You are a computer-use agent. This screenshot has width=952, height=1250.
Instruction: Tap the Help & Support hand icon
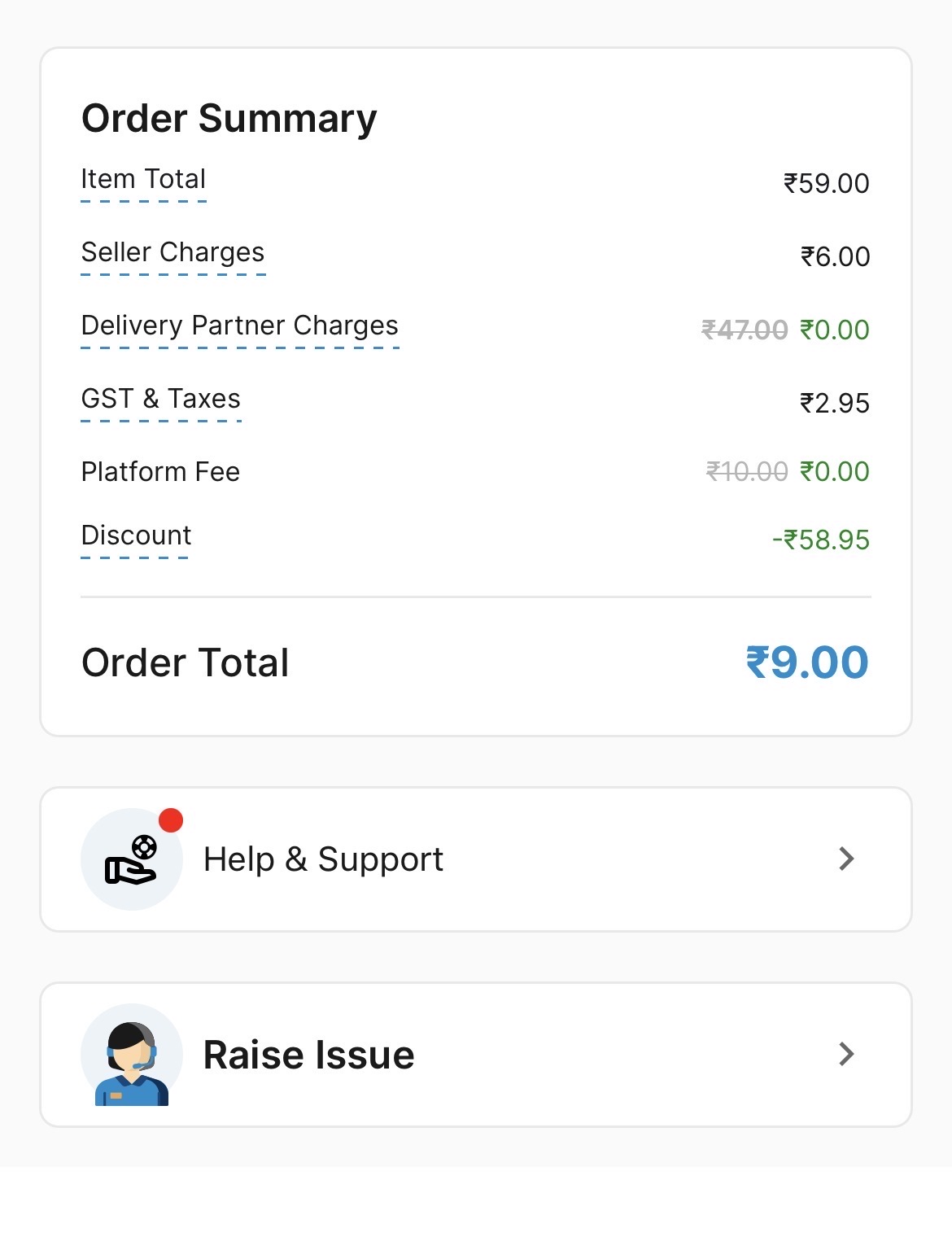131,860
